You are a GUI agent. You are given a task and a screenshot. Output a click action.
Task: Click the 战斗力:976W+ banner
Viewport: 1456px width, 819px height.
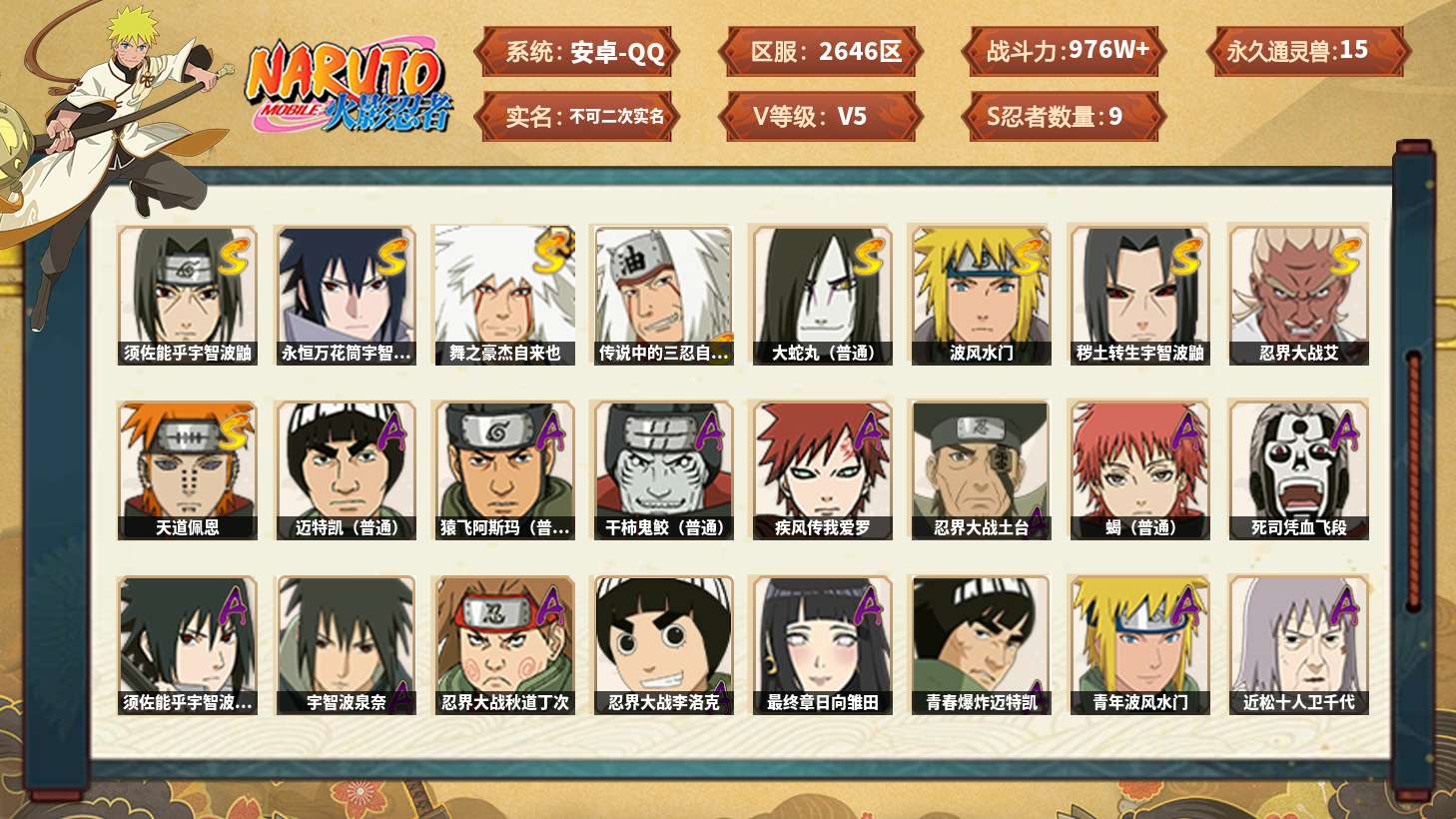[x=1067, y=51]
